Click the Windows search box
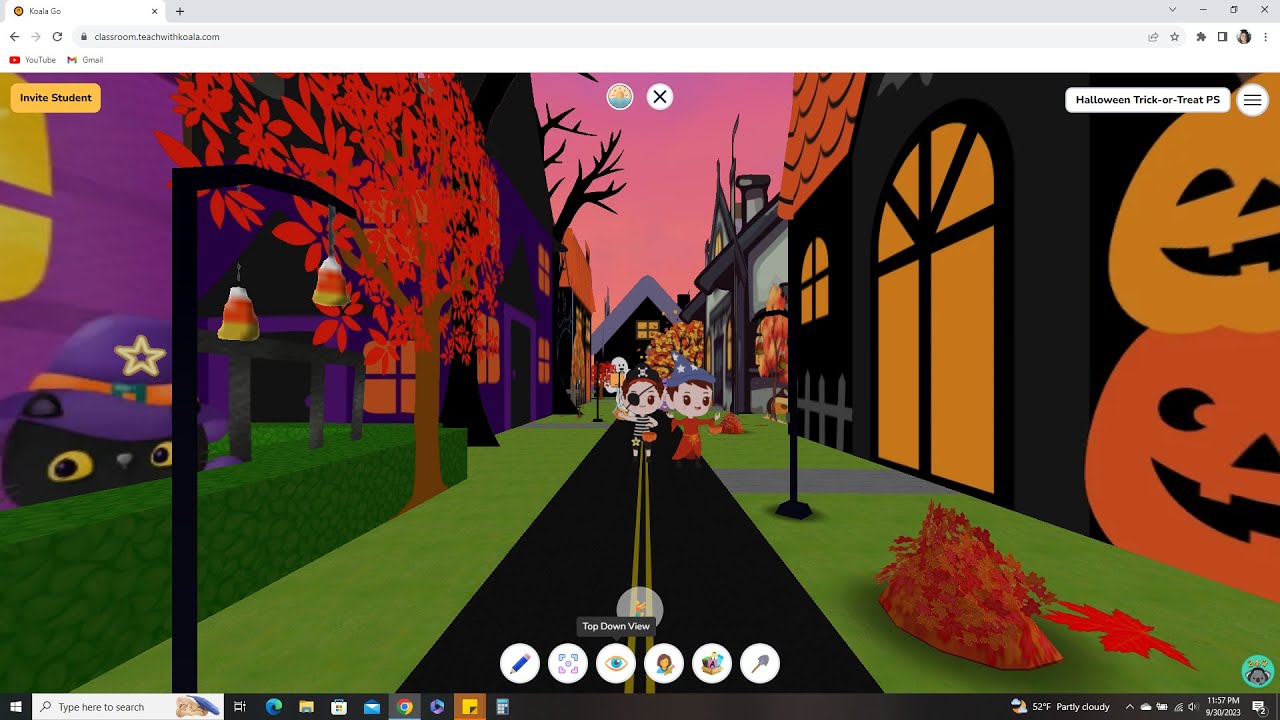The height and width of the screenshot is (720, 1280). click(x=128, y=707)
